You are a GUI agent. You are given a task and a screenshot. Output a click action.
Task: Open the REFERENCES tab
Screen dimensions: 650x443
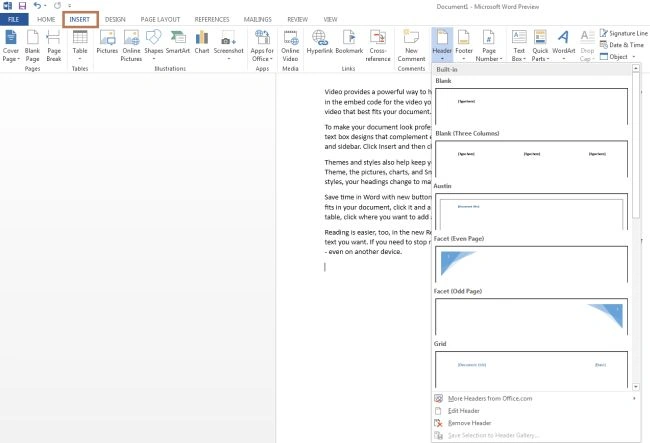pos(212,19)
